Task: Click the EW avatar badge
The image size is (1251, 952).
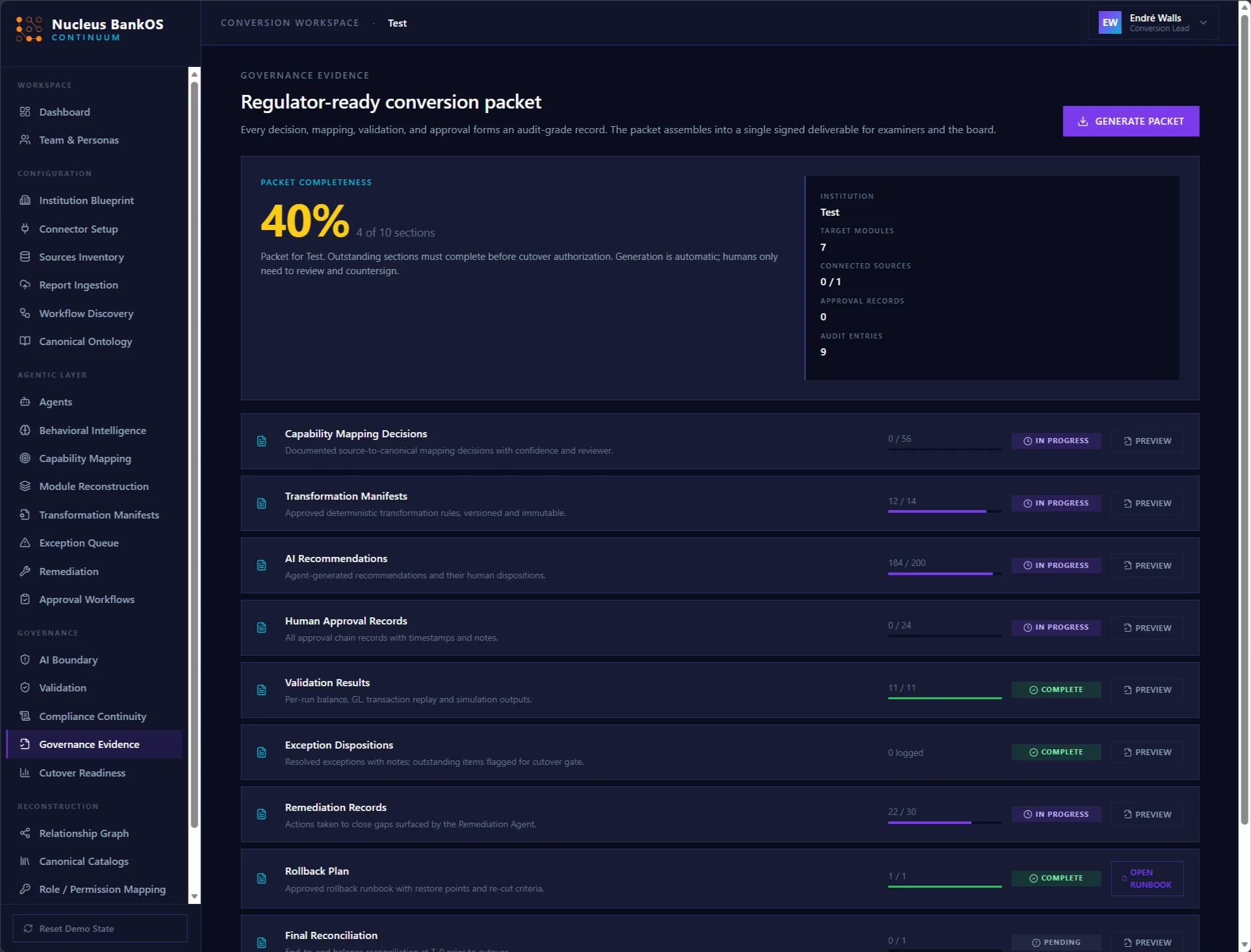Action: 1110,23
